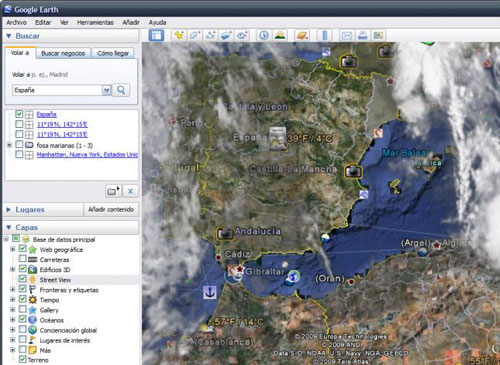Screen dimensions: 500x365
Task: Click the folder save-to-places button
Action: (113, 191)
